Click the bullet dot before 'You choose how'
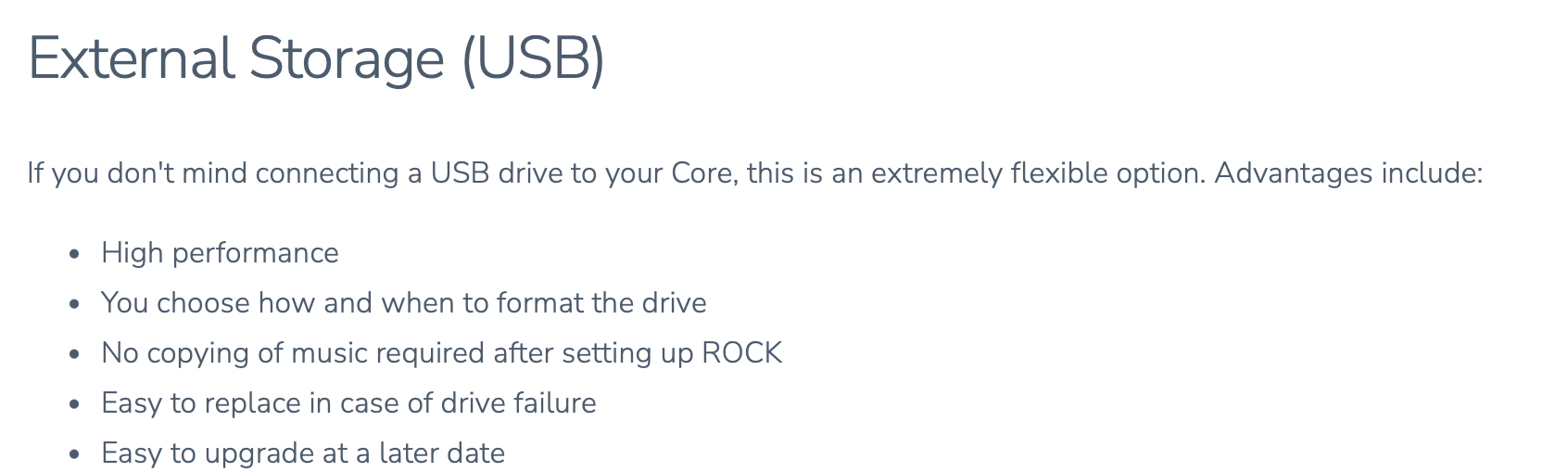Image resolution: width=1568 pixels, height=472 pixels. (x=76, y=304)
